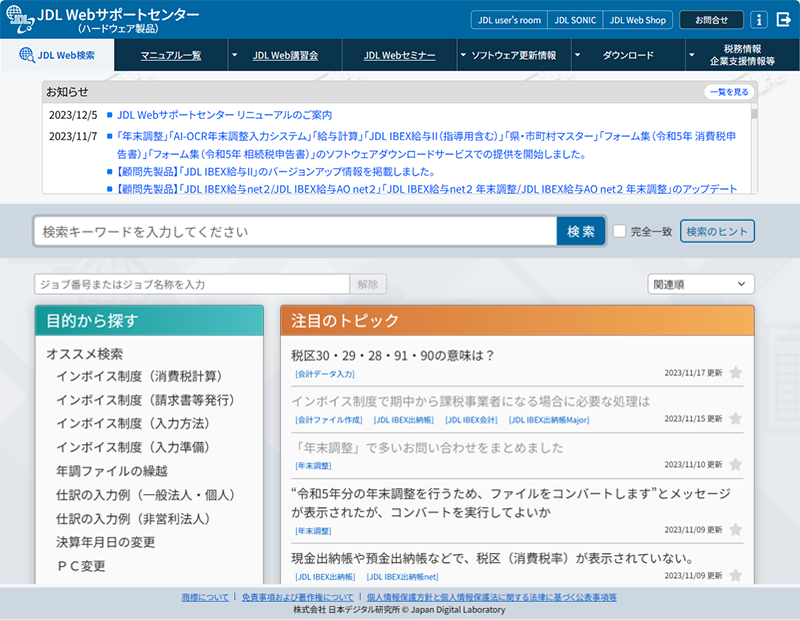Screen dimensions: 800x620
Task: Select インボイス制度（消費税計算）
Action: (139, 376)
